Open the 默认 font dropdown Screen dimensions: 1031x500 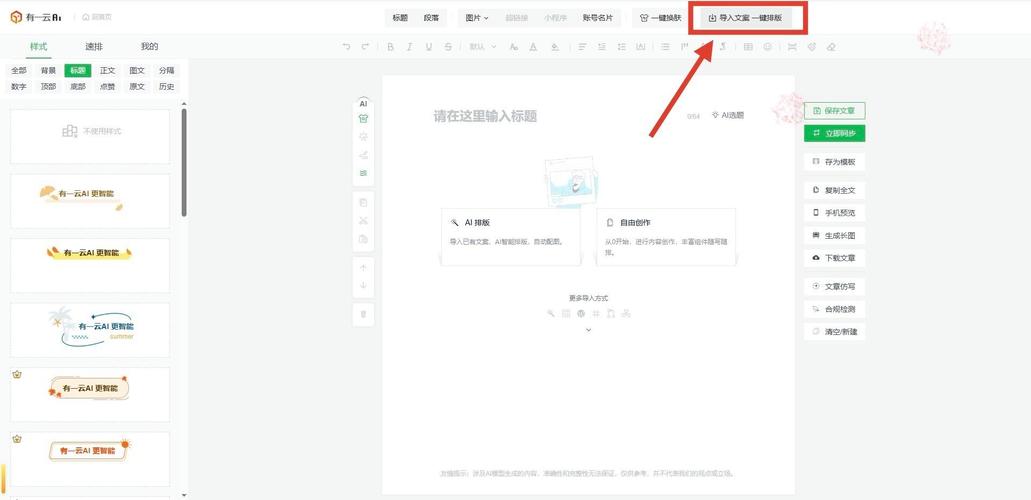[x=483, y=47]
